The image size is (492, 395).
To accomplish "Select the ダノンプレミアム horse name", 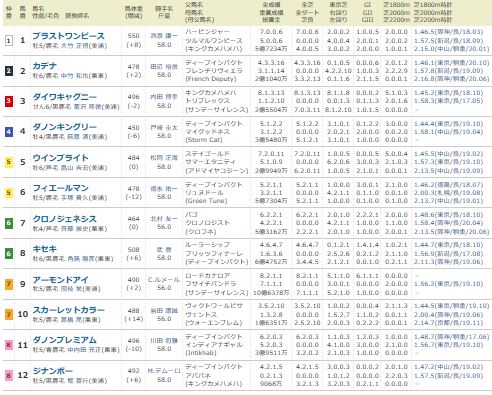I will click(x=65, y=340).
